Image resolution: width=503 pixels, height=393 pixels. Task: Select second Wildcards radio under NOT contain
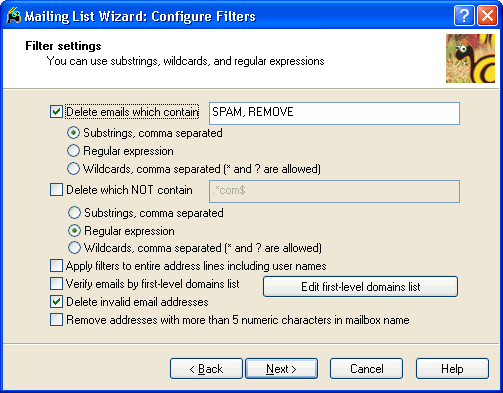[x=74, y=248]
